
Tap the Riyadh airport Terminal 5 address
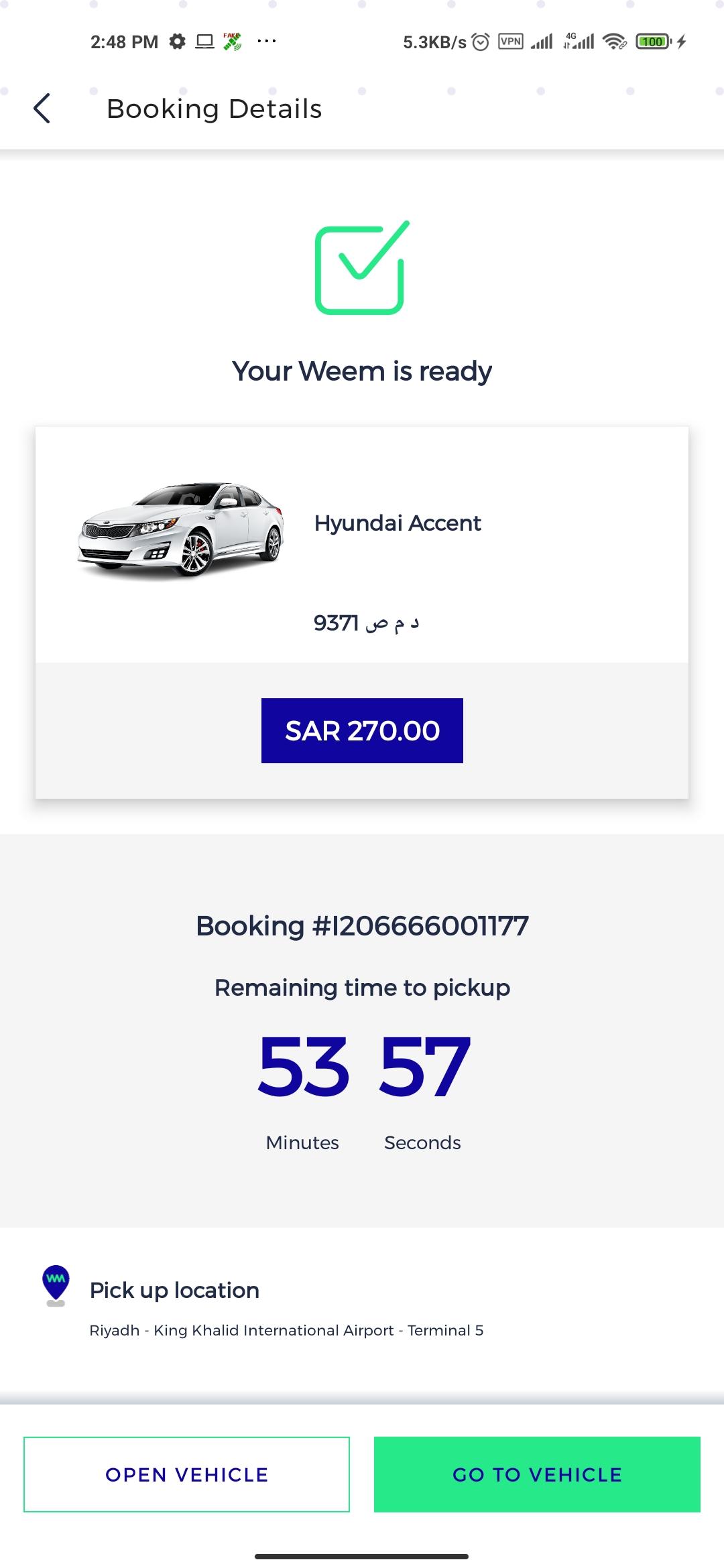pyautogui.click(x=286, y=1330)
